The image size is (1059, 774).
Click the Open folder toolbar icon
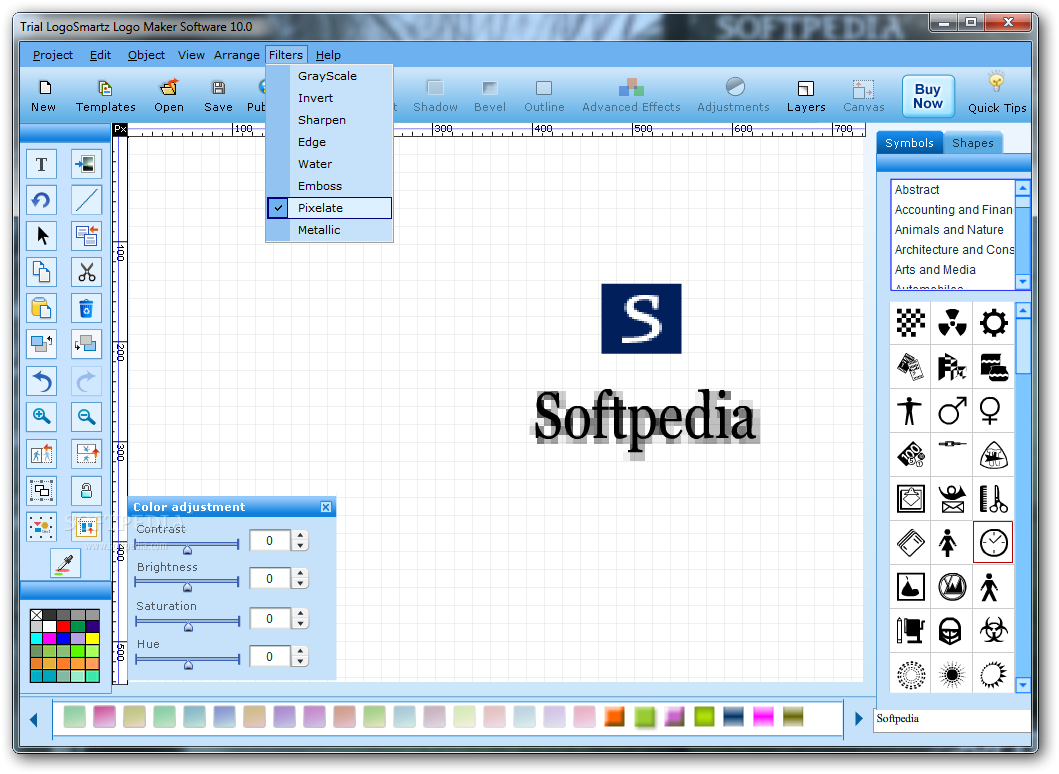[x=169, y=95]
